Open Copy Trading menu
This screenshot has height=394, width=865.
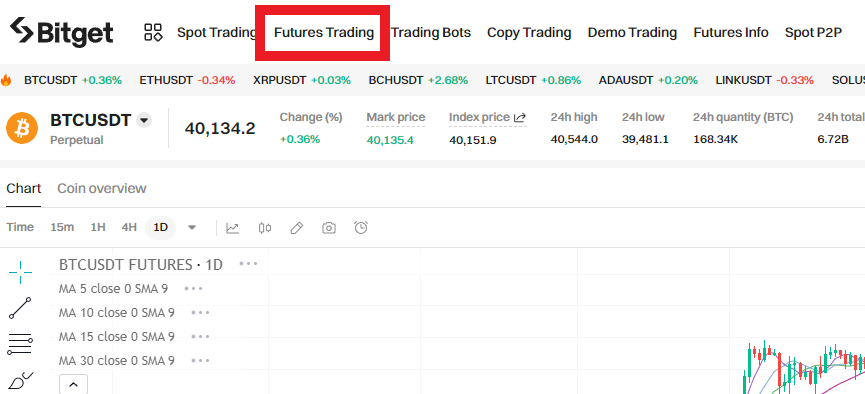click(529, 33)
